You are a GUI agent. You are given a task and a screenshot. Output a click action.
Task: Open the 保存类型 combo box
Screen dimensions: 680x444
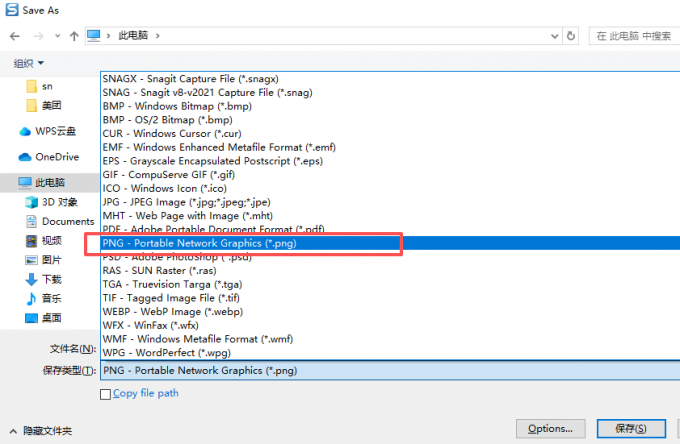click(390, 371)
